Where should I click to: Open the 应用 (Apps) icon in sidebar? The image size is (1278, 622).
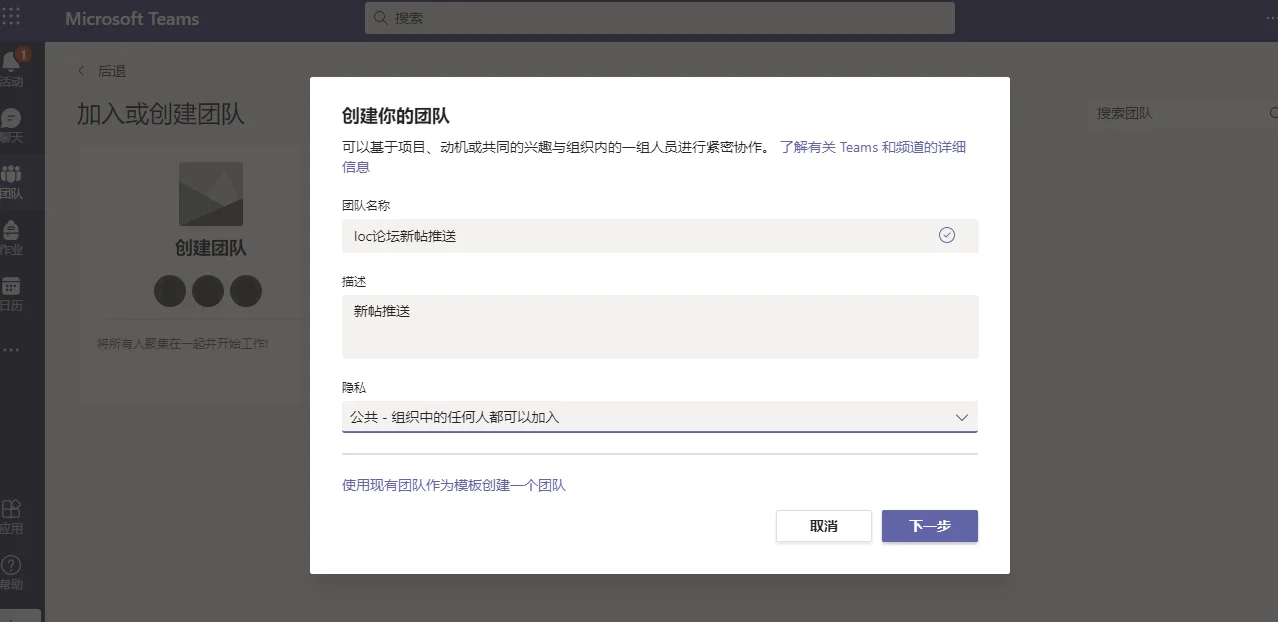tap(13, 513)
